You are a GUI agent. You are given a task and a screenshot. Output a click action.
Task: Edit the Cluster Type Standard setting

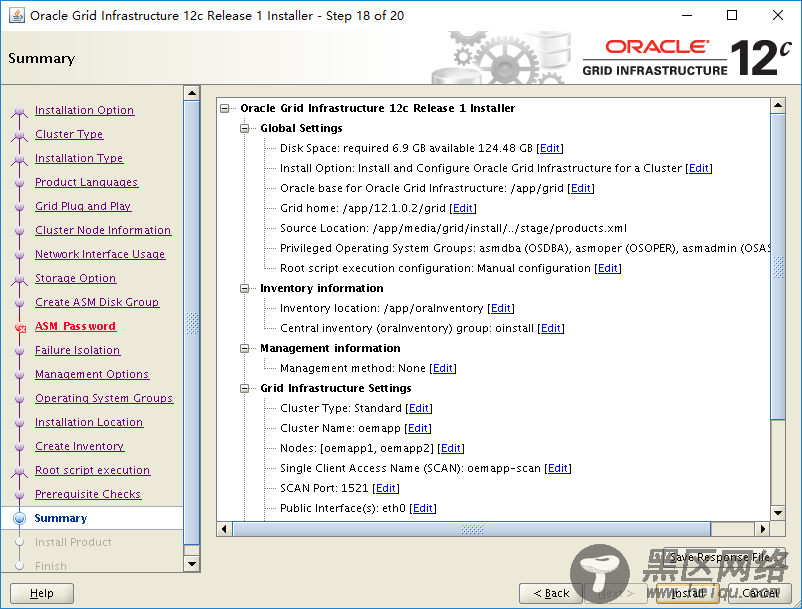[x=419, y=408]
